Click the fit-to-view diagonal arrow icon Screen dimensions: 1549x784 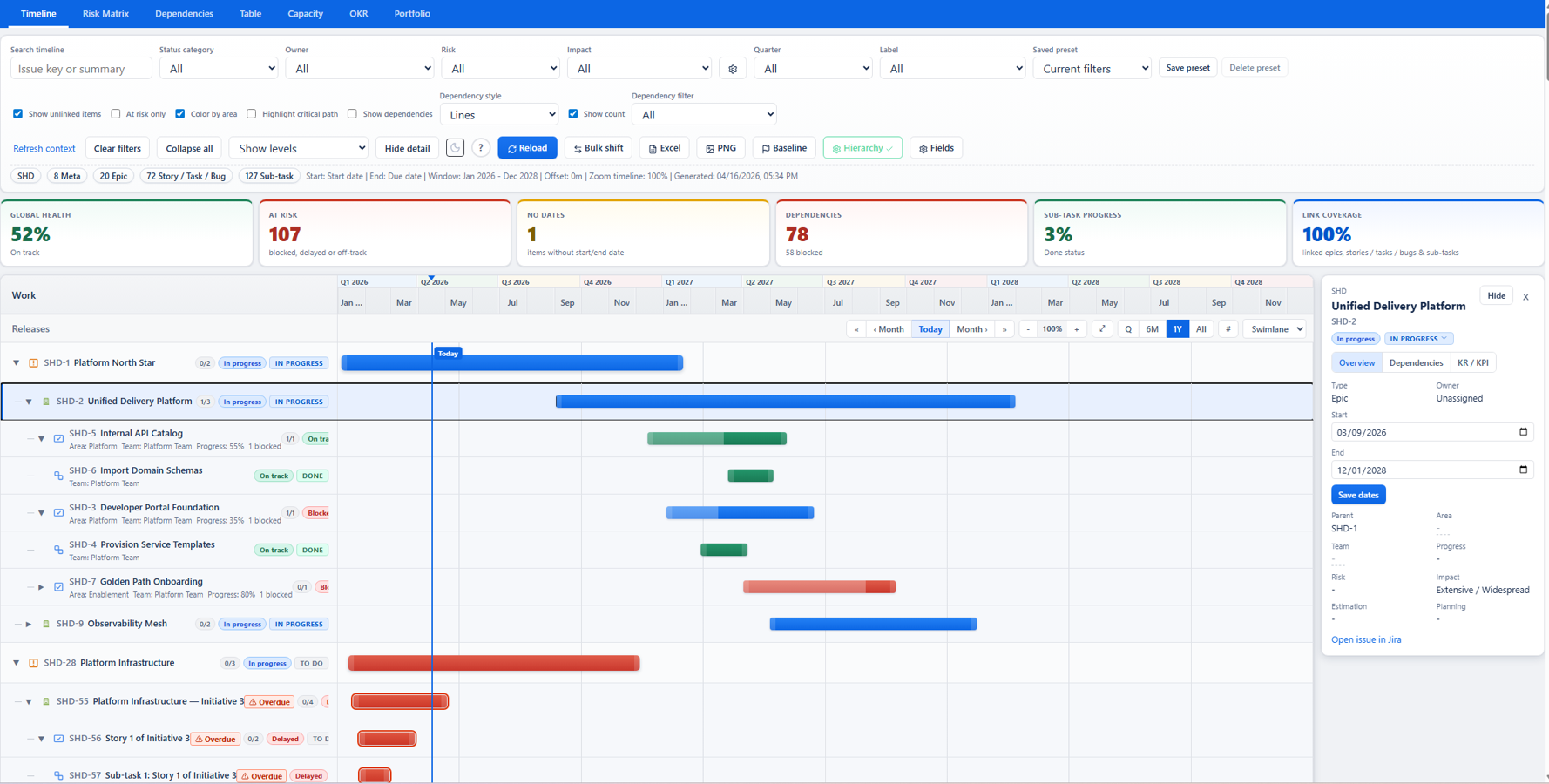(1101, 328)
